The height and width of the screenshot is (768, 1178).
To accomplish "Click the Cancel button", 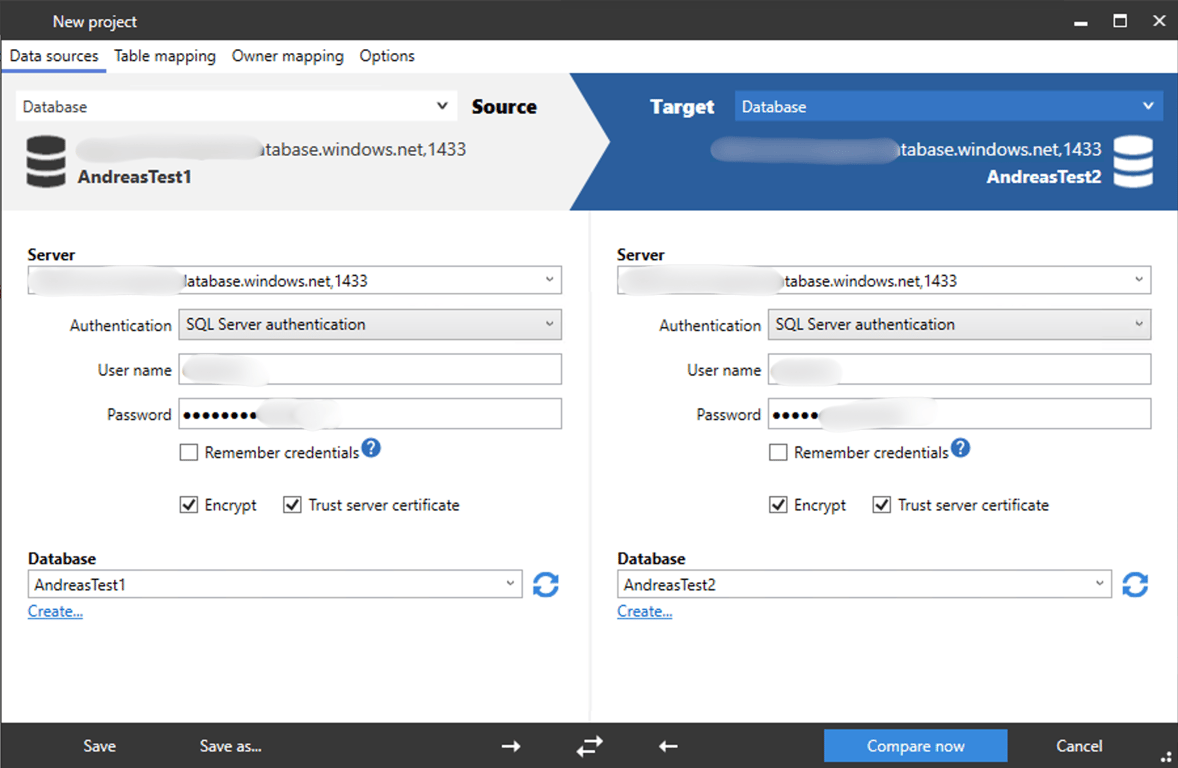I will 1079,746.
